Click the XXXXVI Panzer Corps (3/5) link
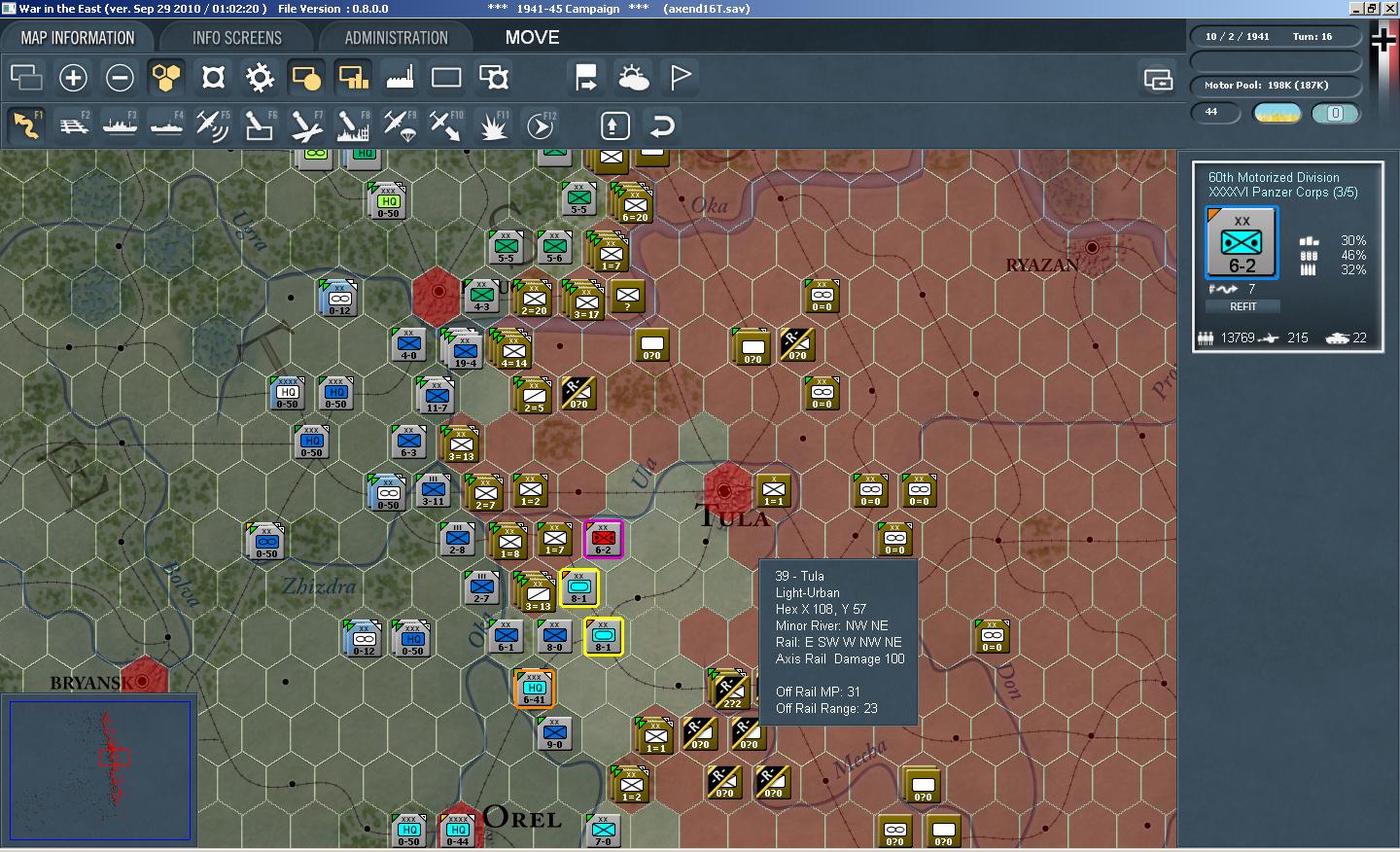Viewport: 1400px width, 852px height. (x=1283, y=193)
